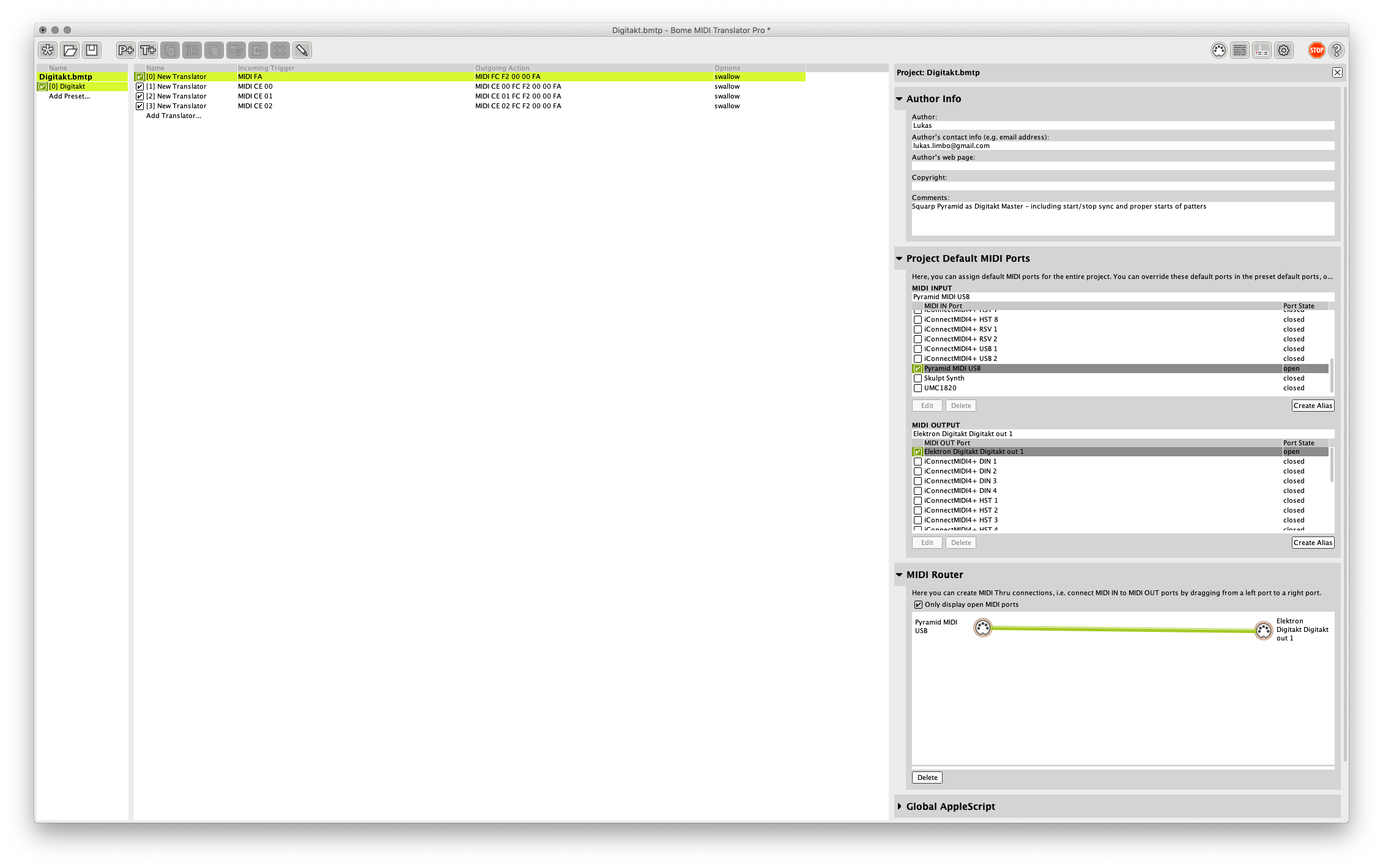Click Create Alias under MIDI OUTPUT
Image resolution: width=1383 pixels, height=868 pixels.
pos(1313,543)
